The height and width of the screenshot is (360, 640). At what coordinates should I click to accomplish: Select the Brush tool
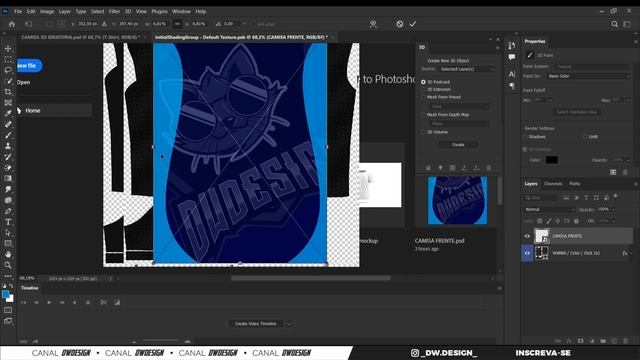click(8, 135)
